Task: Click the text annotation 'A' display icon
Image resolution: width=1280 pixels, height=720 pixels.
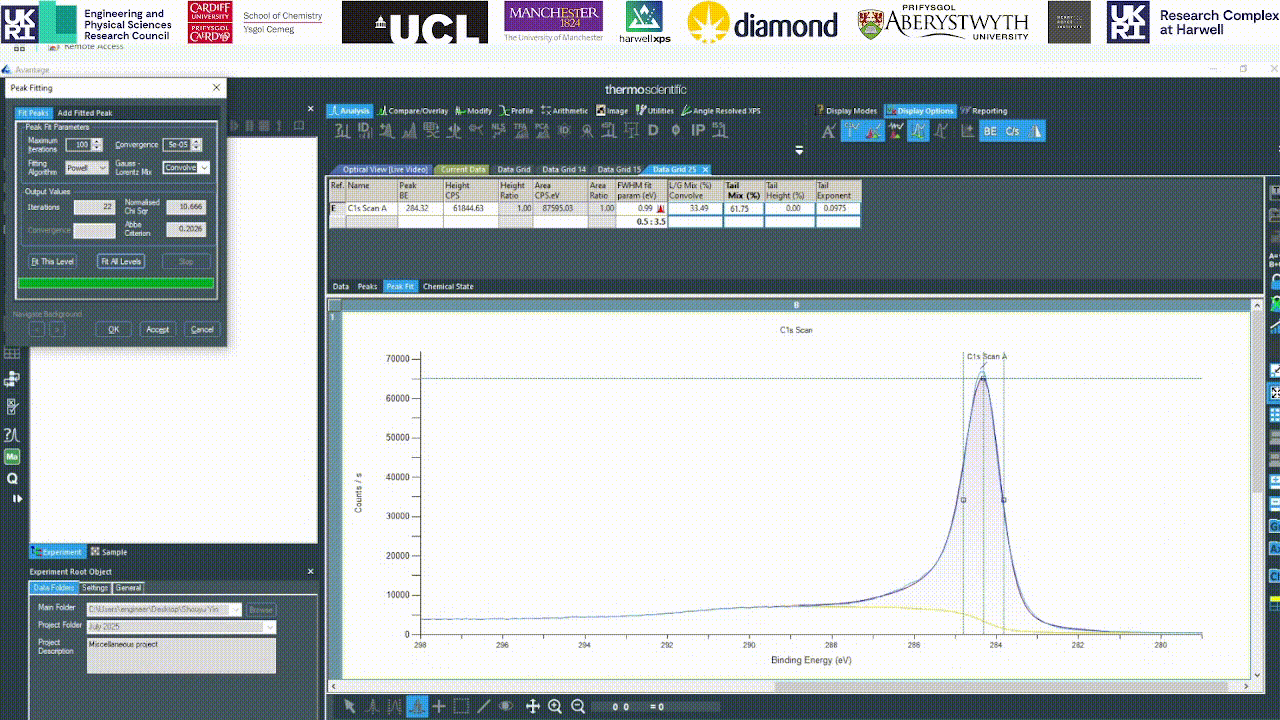Action: pyautogui.click(x=828, y=130)
